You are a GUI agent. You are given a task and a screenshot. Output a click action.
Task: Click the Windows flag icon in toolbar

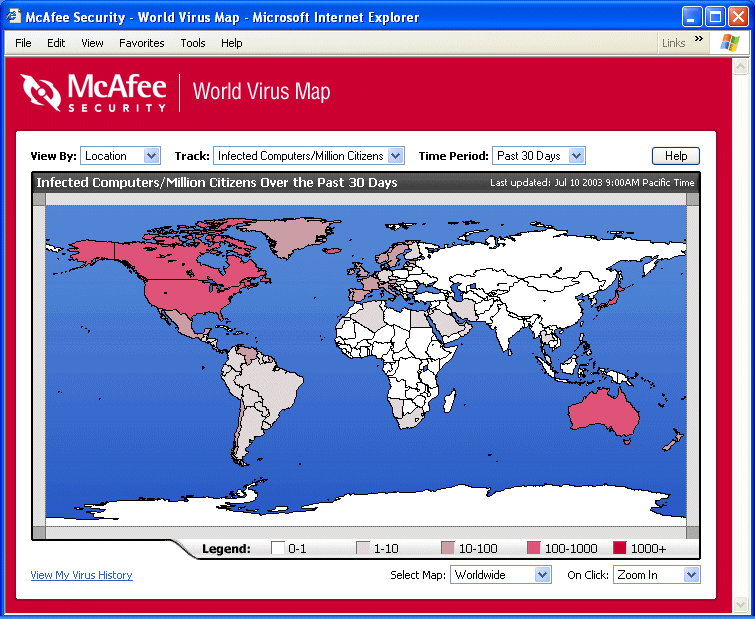point(729,43)
